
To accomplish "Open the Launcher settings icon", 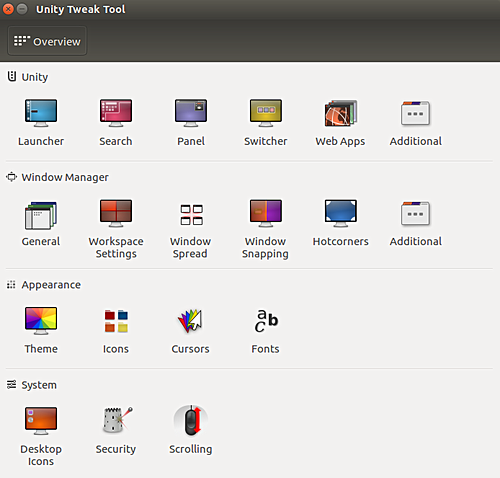I will (x=41, y=113).
